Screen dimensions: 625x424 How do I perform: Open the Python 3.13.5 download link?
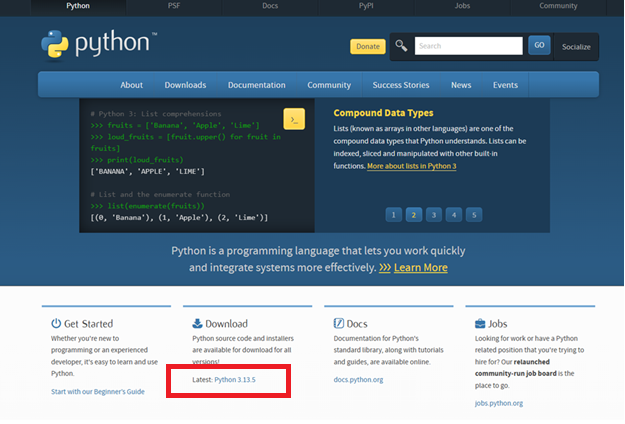click(x=243, y=380)
